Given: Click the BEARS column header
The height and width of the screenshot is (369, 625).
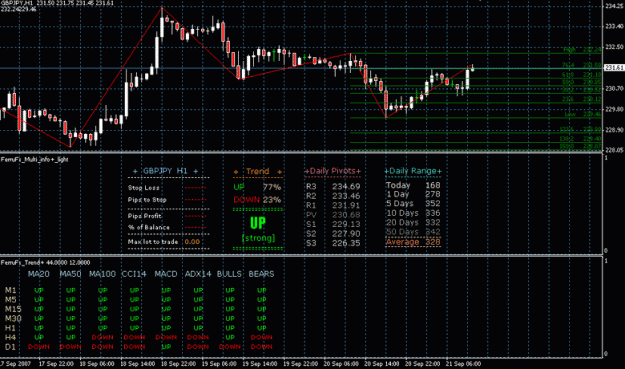Looking at the screenshot, I should 261,274.
